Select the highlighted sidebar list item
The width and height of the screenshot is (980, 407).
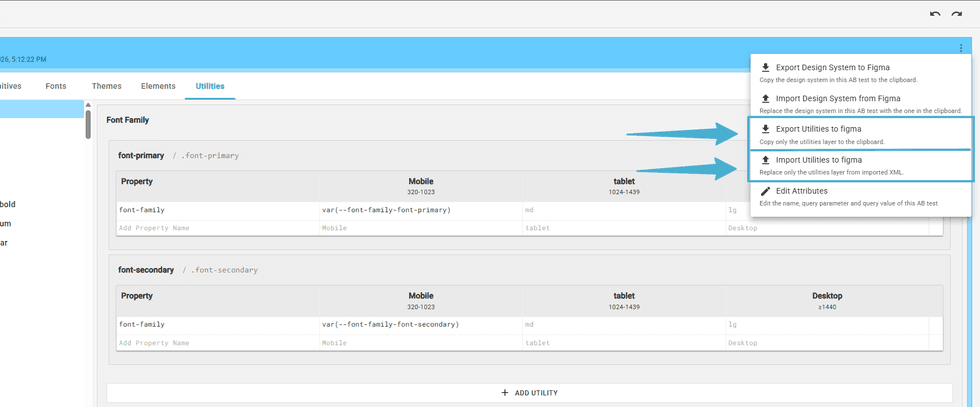[x=41, y=109]
